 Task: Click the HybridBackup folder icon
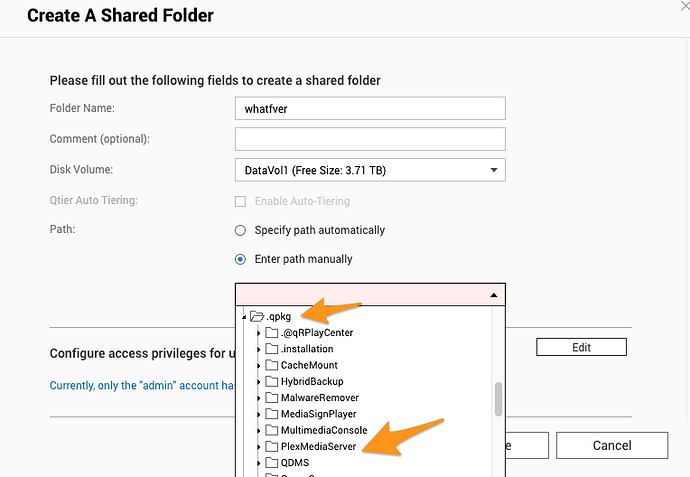pyautogui.click(x=272, y=382)
